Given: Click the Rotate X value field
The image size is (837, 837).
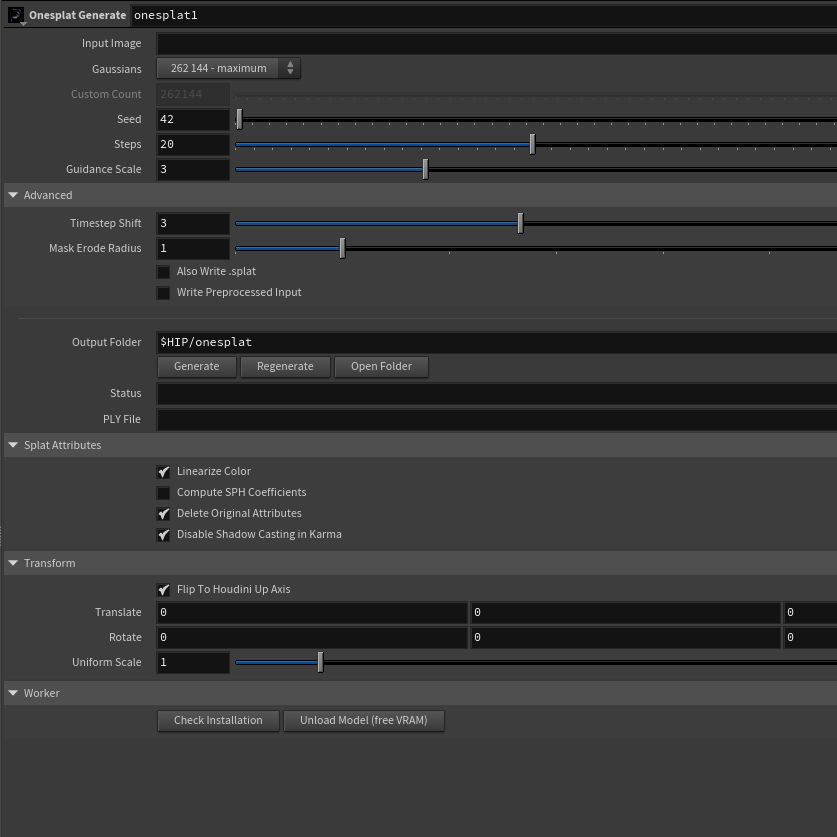Looking at the screenshot, I should coord(312,637).
